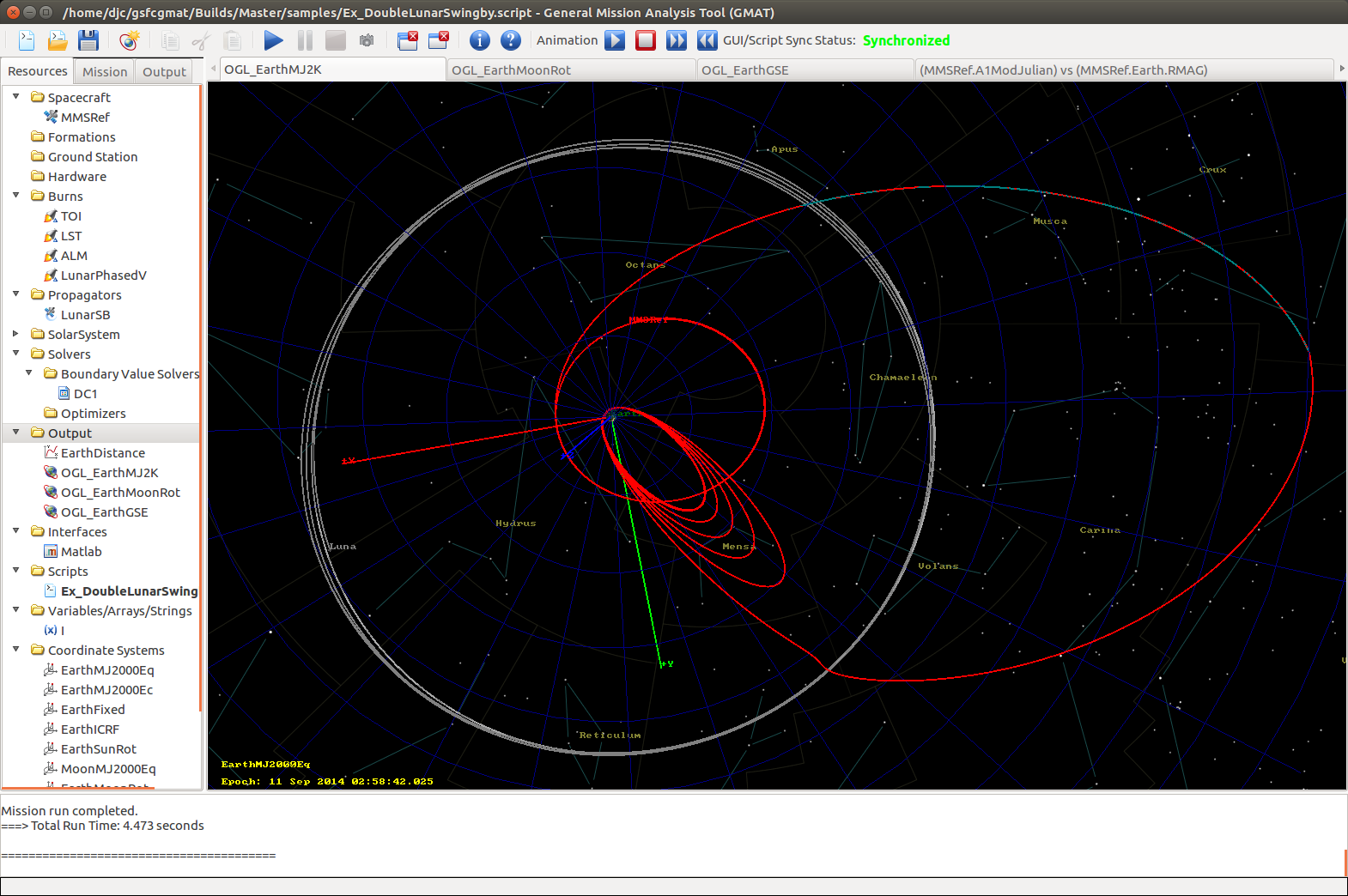Click the Close Current window icon
The width and height of the screenshot is (1348, 896).
[x=439, y=40]
